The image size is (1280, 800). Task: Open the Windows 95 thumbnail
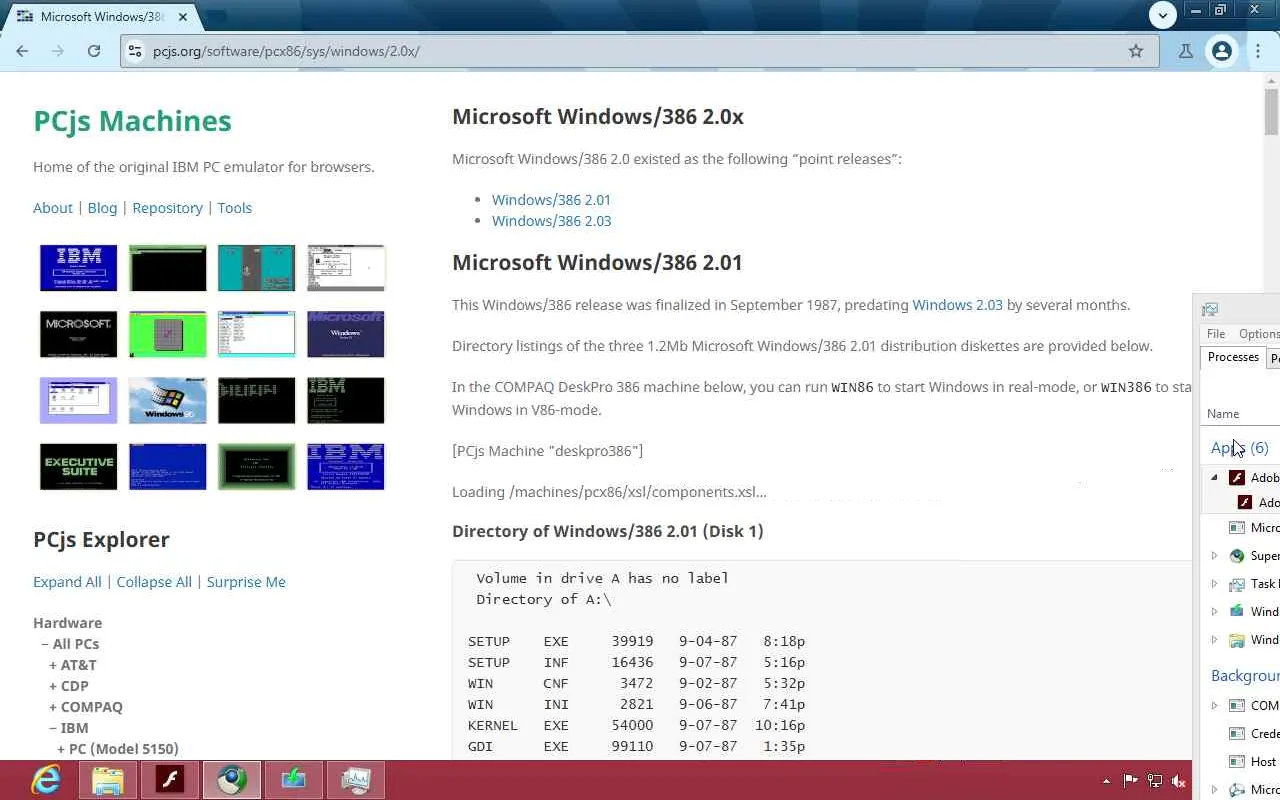(x=167, y=400)
